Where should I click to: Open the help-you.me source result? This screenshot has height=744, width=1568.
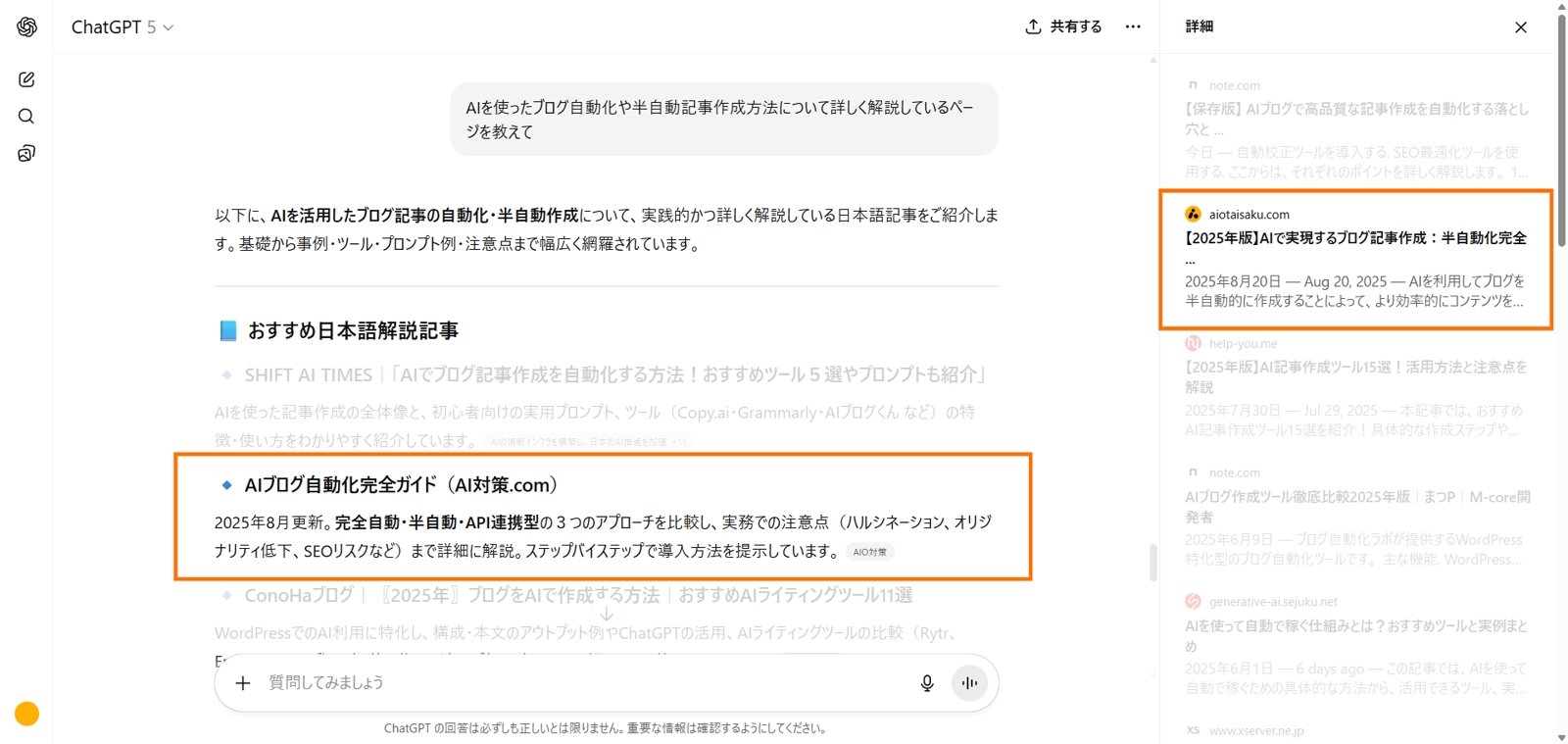pos(1354,376)
